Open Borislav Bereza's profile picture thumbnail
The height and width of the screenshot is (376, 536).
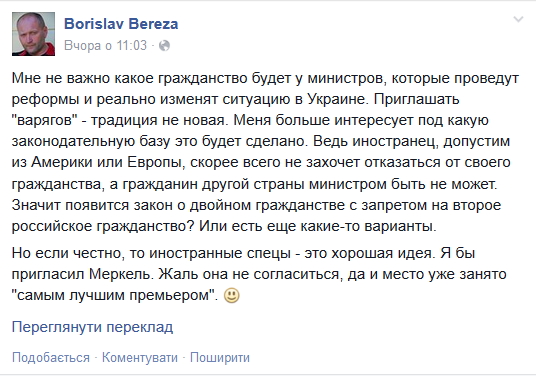point(34,34)
